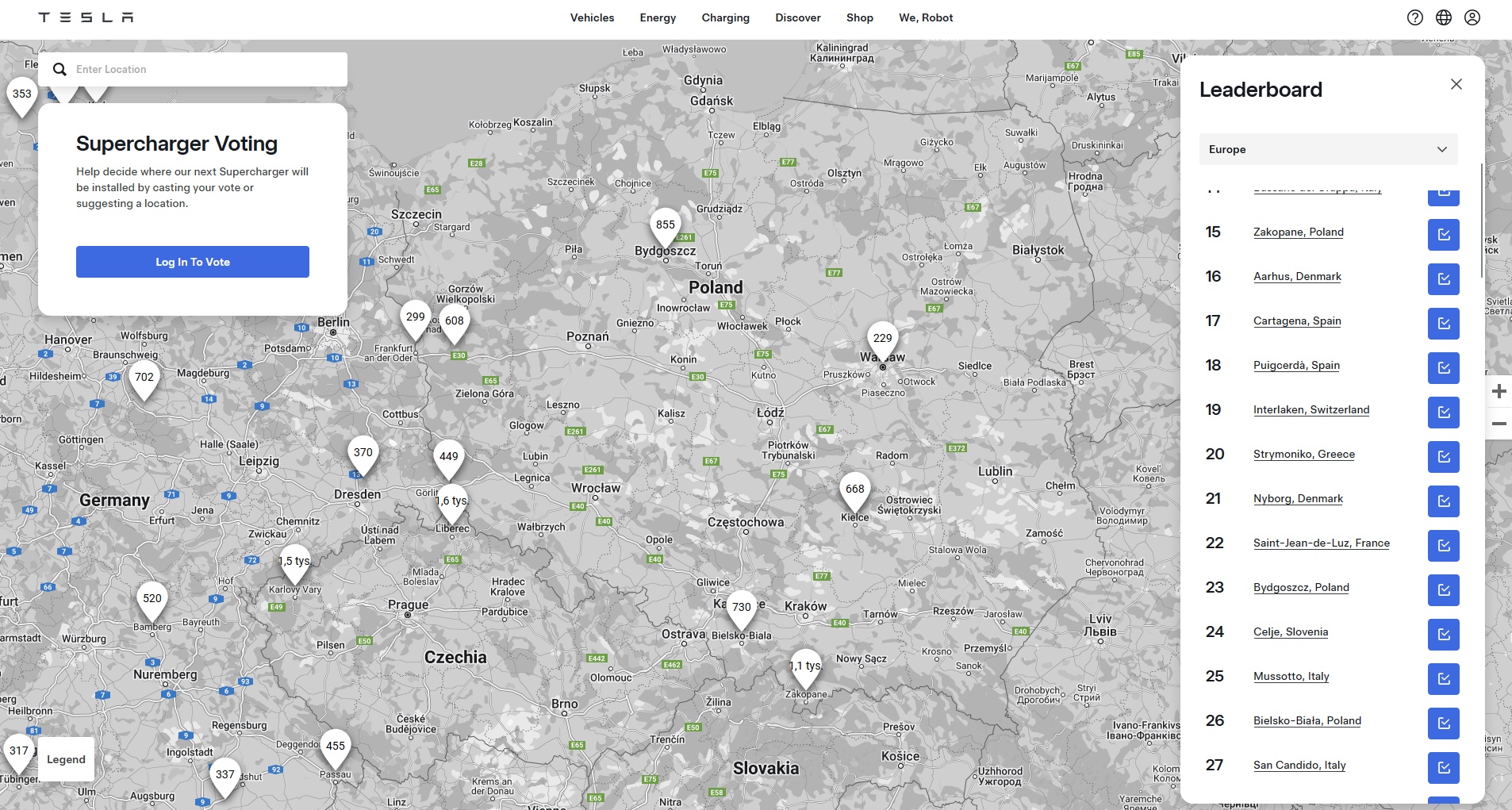Viewport: 1512px width, 810px height.
Task: Open the Aarhus, Denmark link
Action: pos(1297,276)
